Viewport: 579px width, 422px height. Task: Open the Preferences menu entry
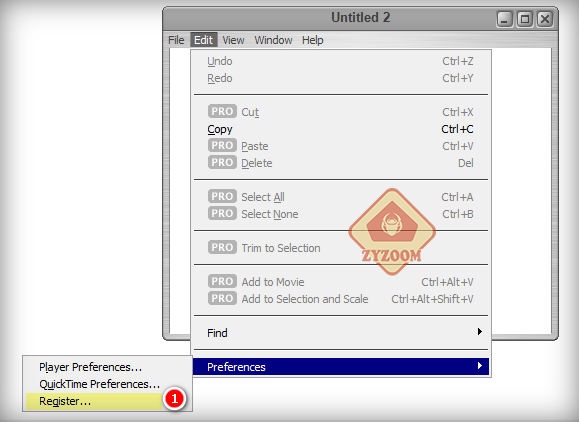[x=341, y=367]
